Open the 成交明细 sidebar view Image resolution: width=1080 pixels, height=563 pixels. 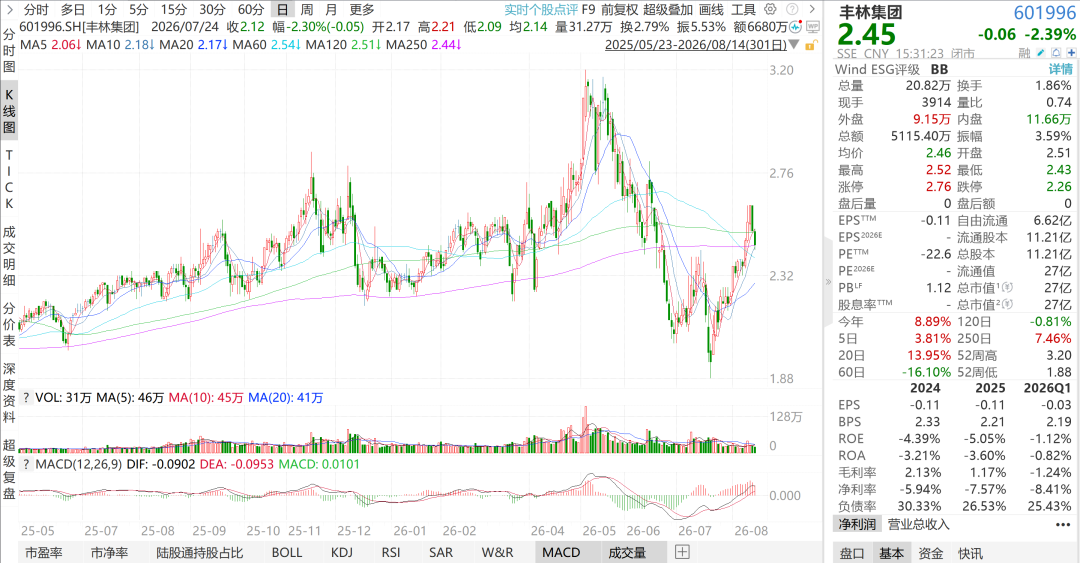9,256
